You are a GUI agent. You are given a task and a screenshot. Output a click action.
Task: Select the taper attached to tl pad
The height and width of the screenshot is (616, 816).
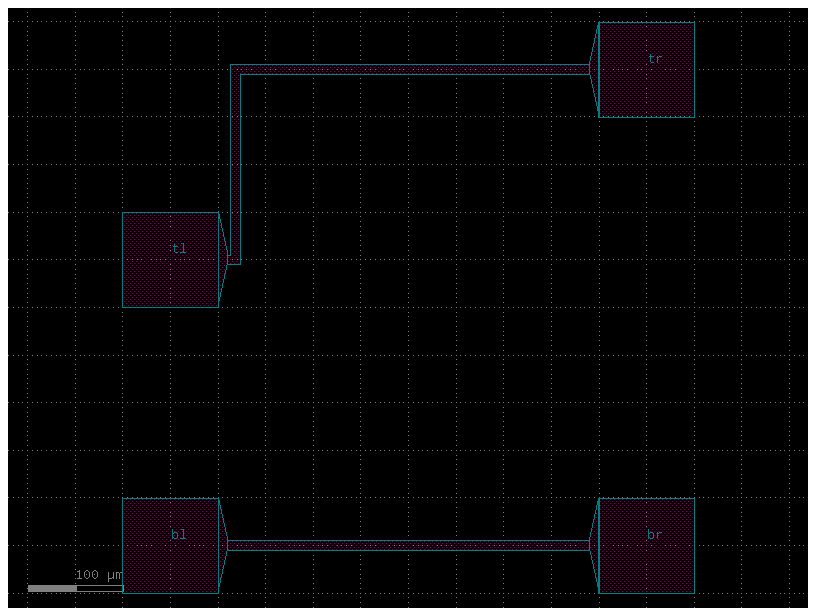click(x=222, y=260)
